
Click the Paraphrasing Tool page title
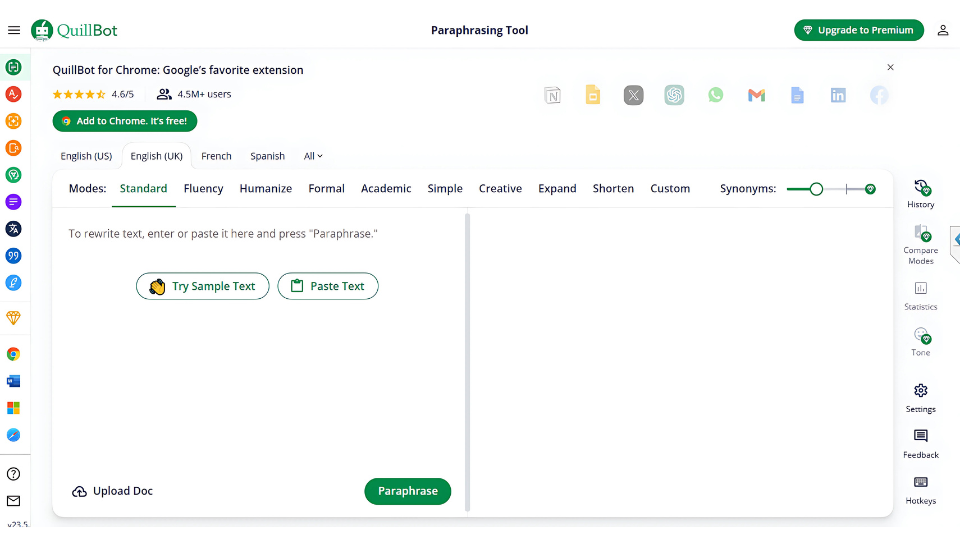(479, 30)
